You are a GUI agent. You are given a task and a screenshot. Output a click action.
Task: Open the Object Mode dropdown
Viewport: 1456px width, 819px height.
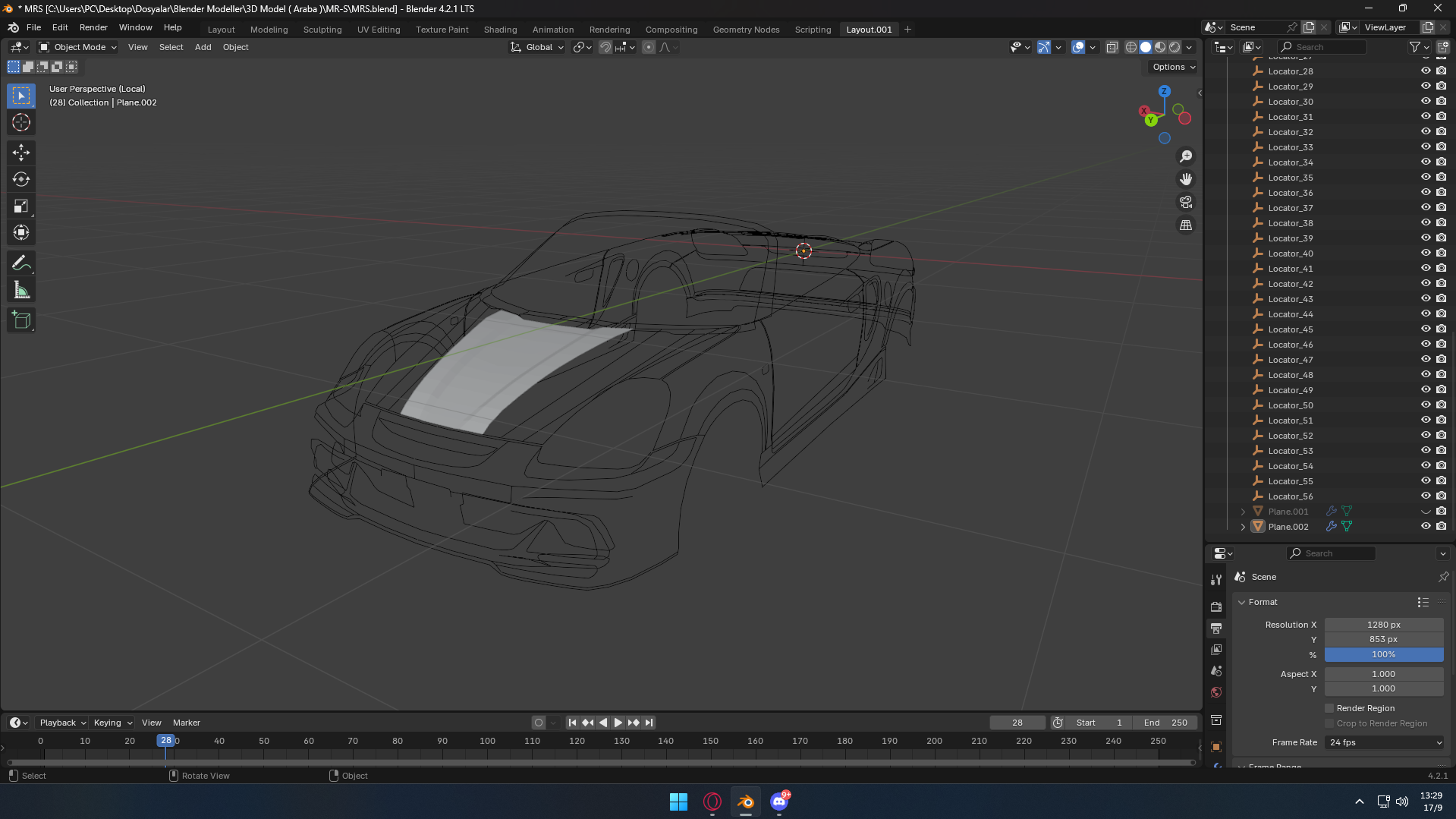point(78,47)
